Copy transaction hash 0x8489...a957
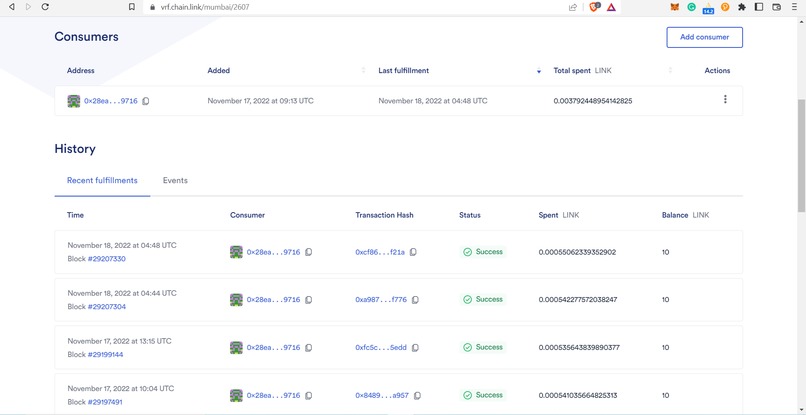The image size is (806, 415). 417,395
